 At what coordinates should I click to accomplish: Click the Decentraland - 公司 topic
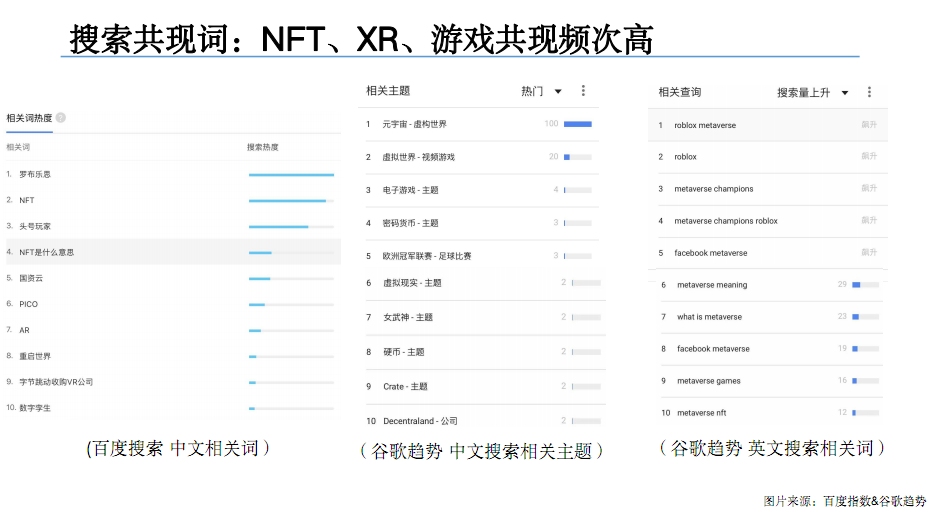click(420, 421)
